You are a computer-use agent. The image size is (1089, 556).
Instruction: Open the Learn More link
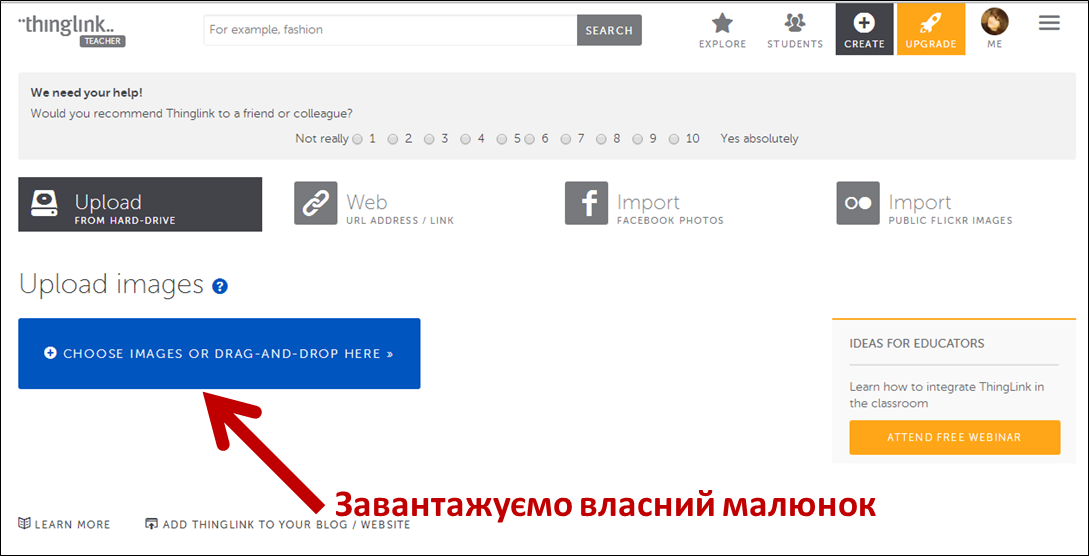click(64, 525)
